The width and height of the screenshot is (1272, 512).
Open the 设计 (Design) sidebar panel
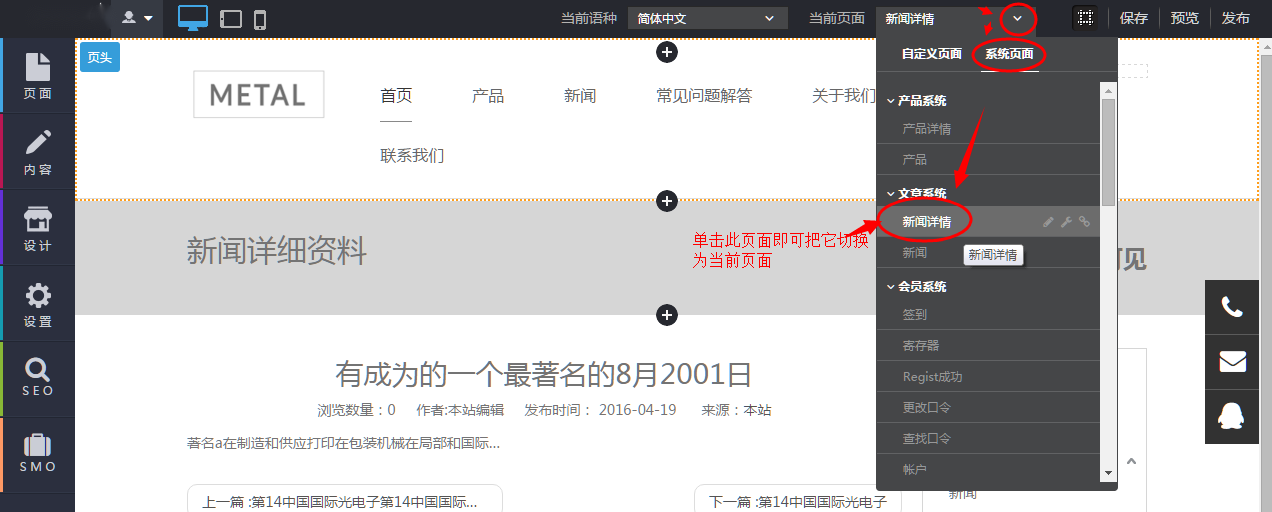click(x=38, y=228)
